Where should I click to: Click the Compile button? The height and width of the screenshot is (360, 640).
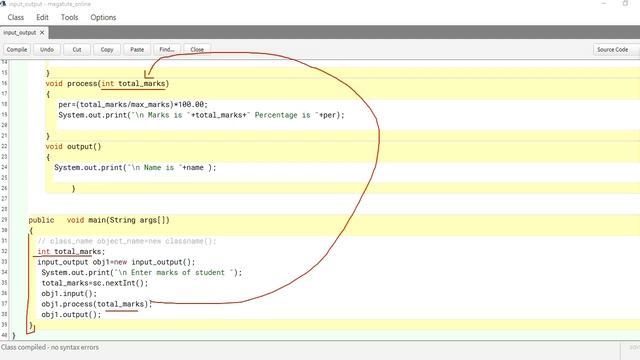[17, 49]
